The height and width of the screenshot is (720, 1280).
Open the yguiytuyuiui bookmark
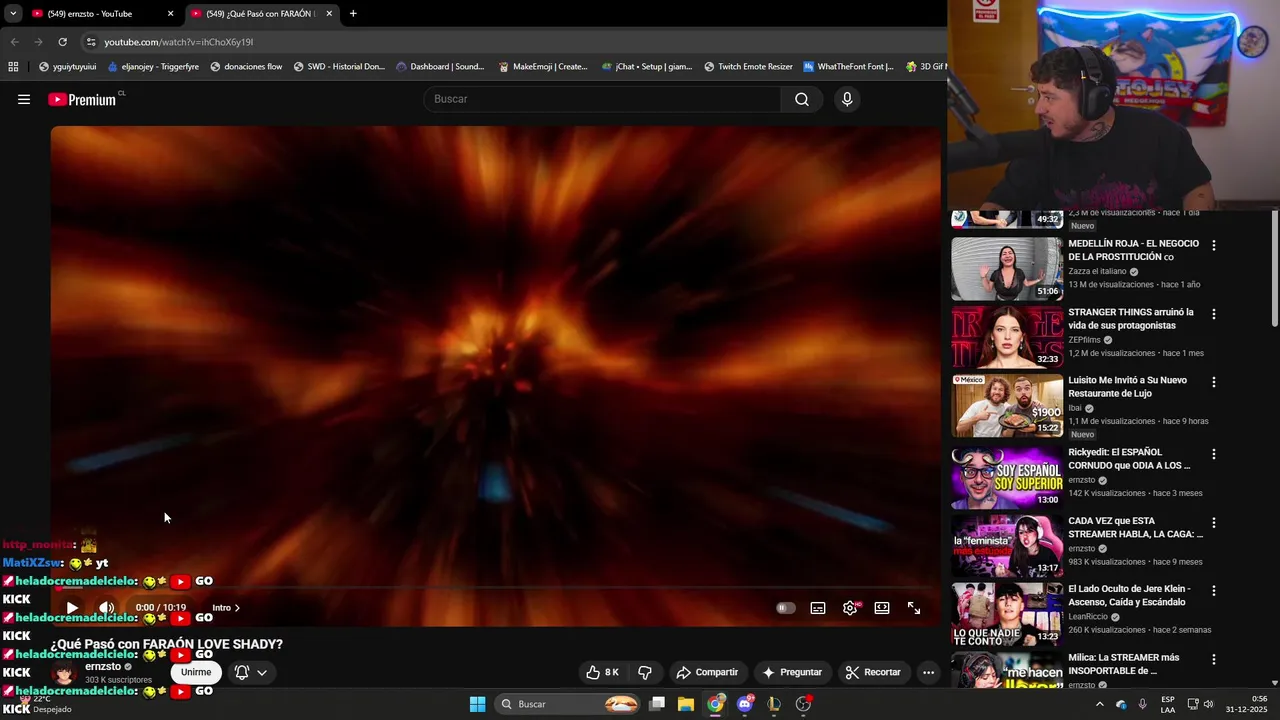(x=67, y=67)
